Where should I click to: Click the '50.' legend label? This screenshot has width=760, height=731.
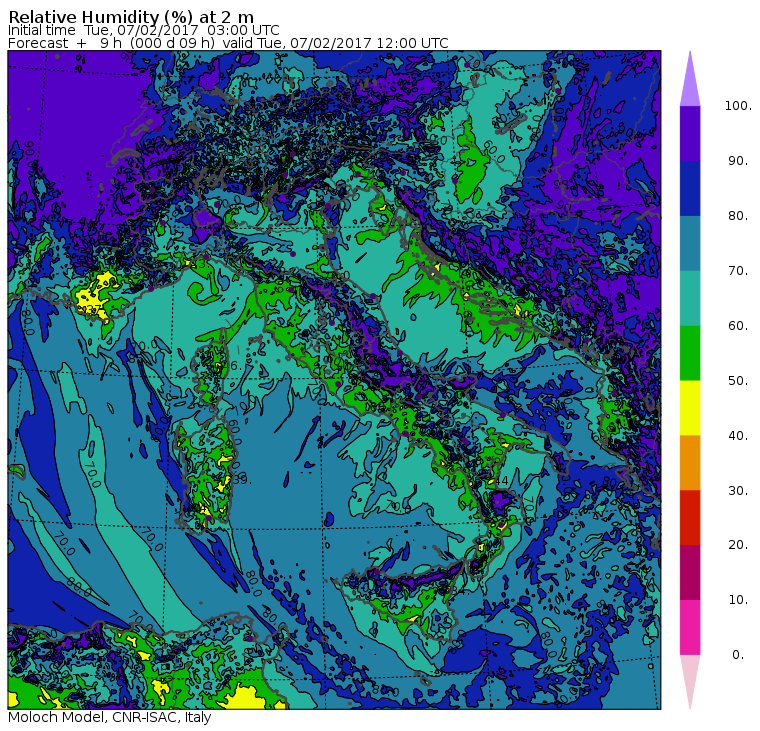(738, 381)
